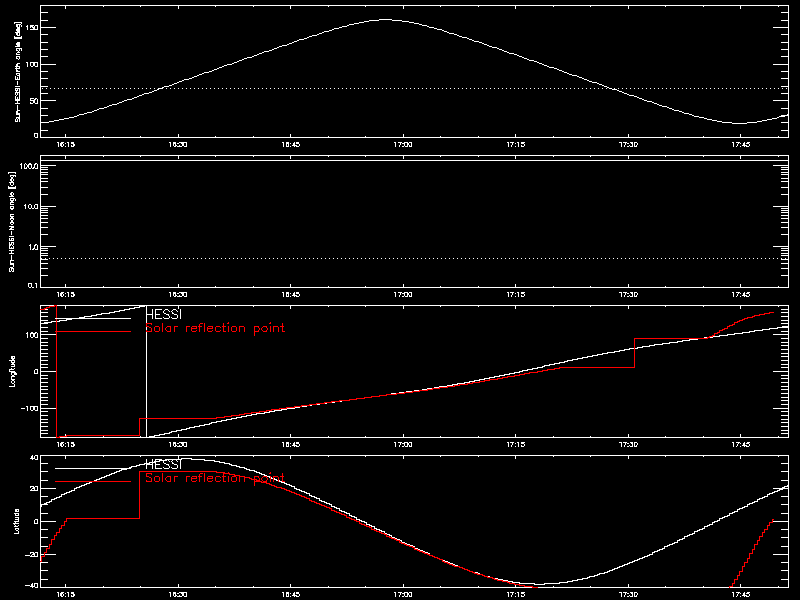Click the 'Sun-HESSI-Moon angle [deg]' axis label
800x600 pixels.
tap(12, 221)
